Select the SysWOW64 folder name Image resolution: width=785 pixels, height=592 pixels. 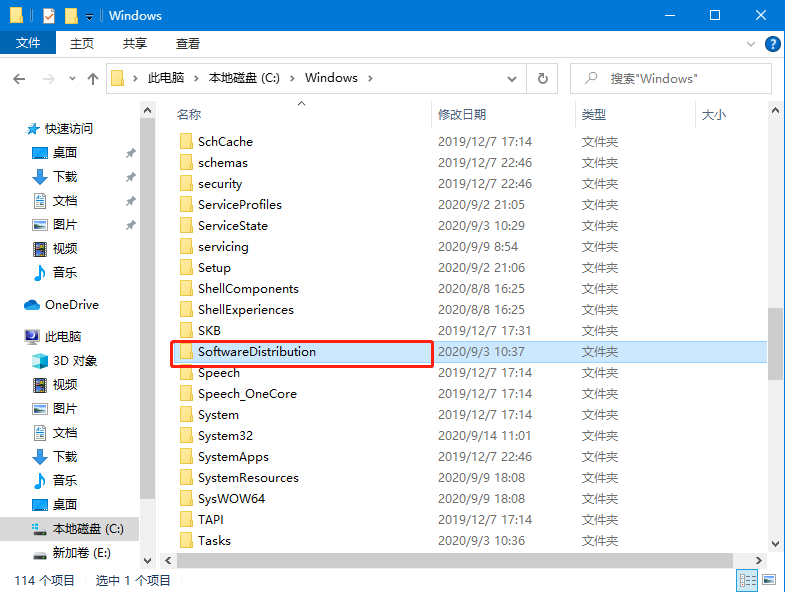coord(231,499)
